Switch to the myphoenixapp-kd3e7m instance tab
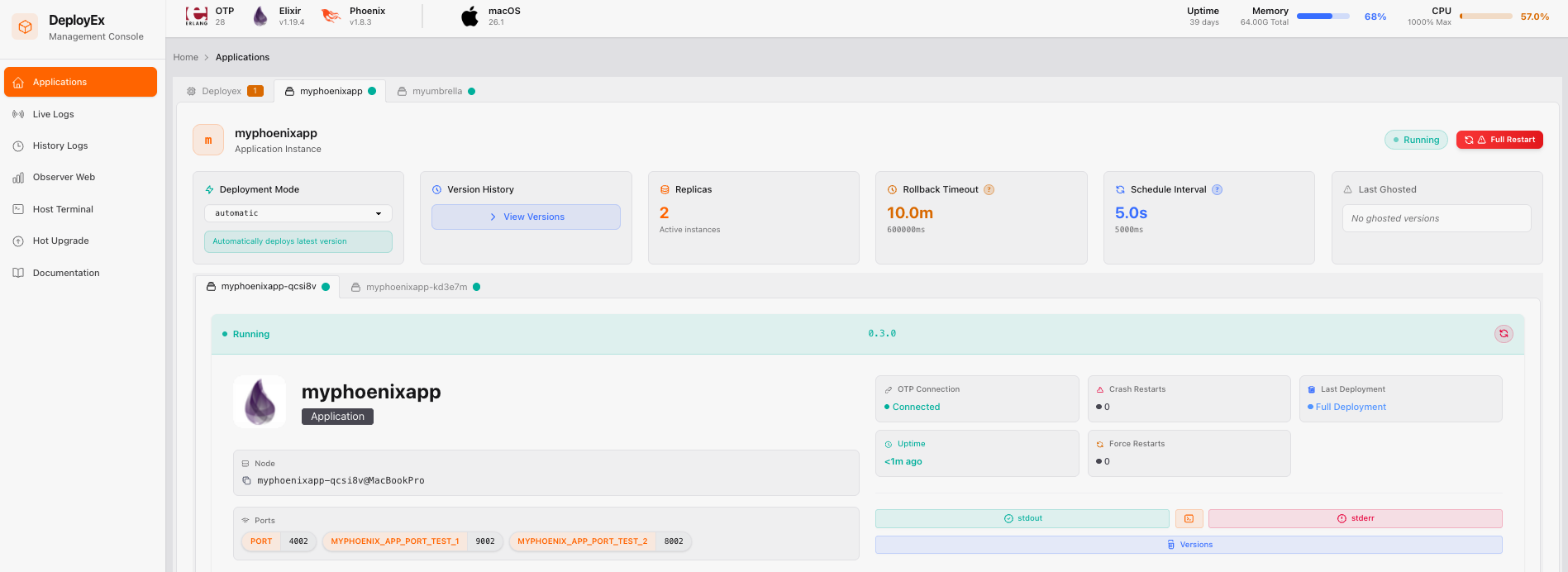 (x=416, y=287)
